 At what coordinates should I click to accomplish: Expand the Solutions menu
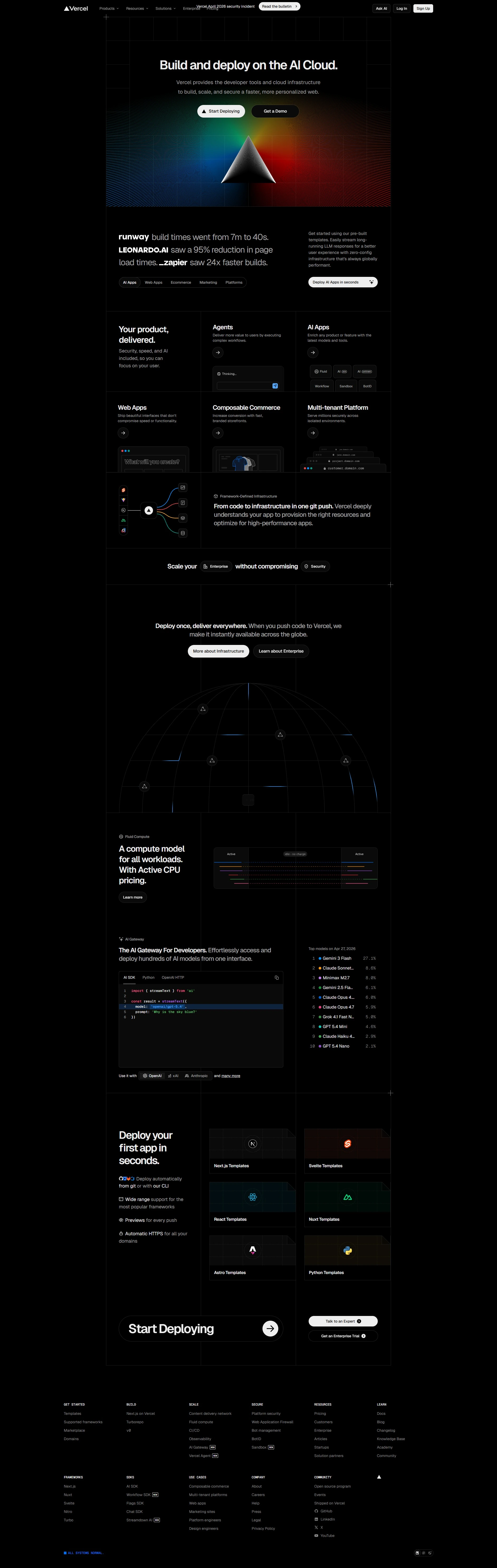pos(165,8)
